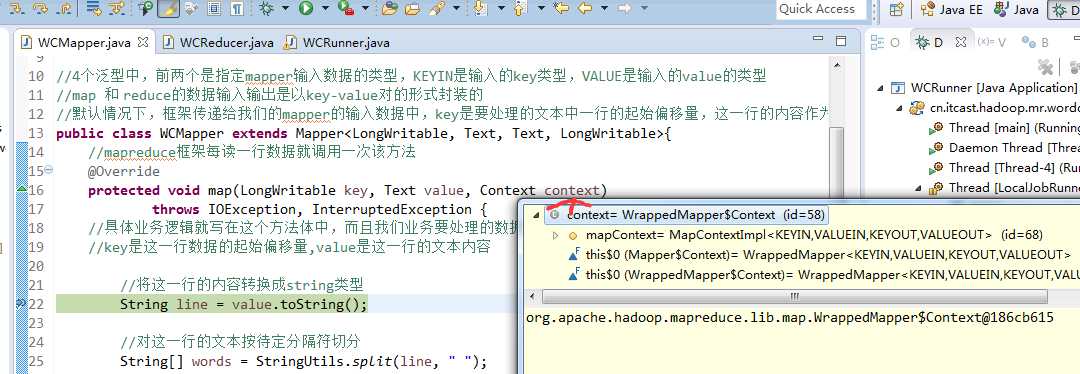
Task: Click Remove All Terminated Launches icon
Action: [1047, 66]
